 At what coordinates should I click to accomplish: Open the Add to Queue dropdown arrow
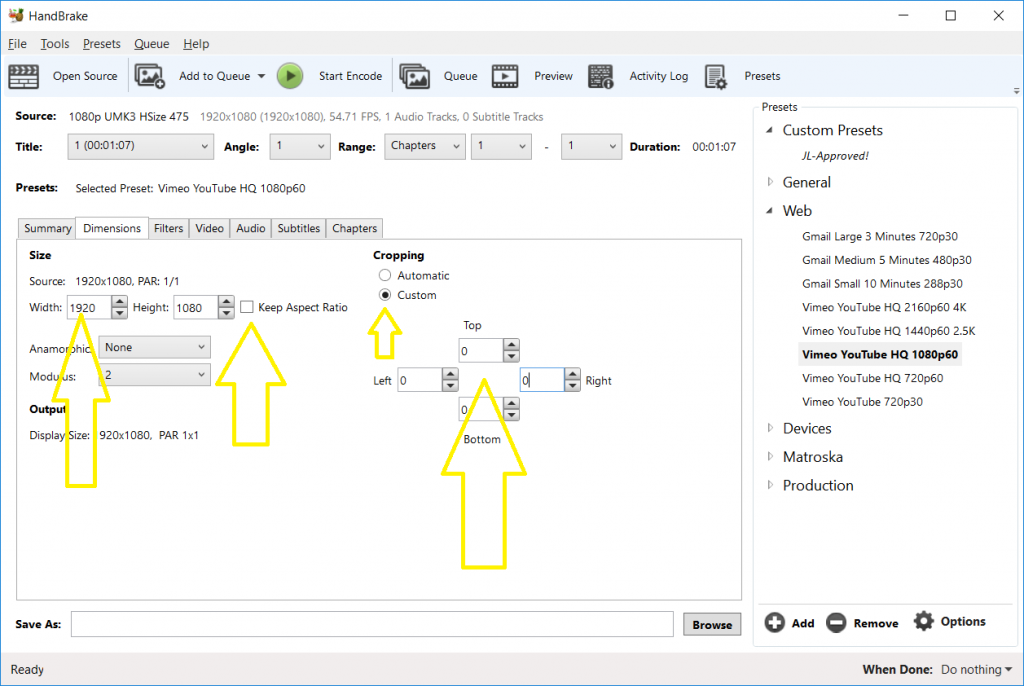coord(261,76)
